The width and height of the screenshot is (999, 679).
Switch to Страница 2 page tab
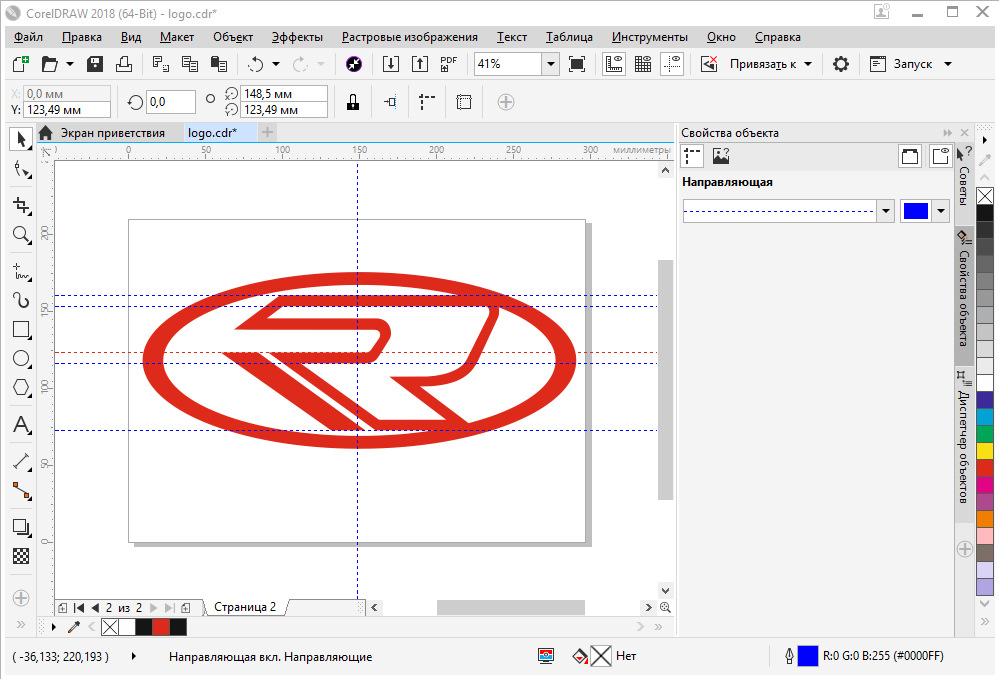(245, 606)
